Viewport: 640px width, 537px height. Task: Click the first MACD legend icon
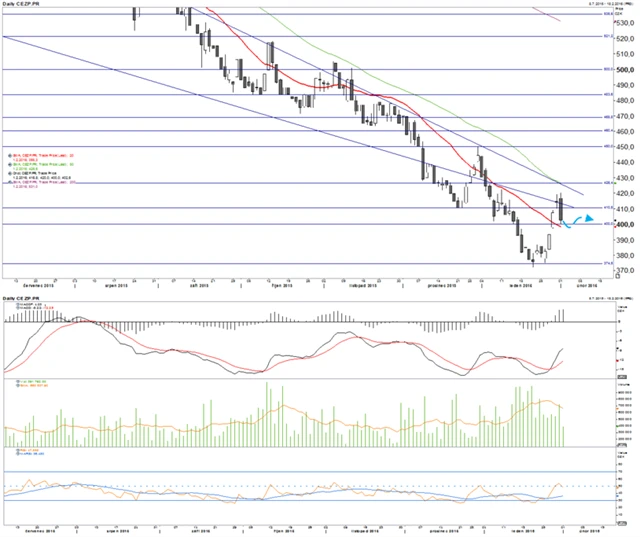(18, 304)
